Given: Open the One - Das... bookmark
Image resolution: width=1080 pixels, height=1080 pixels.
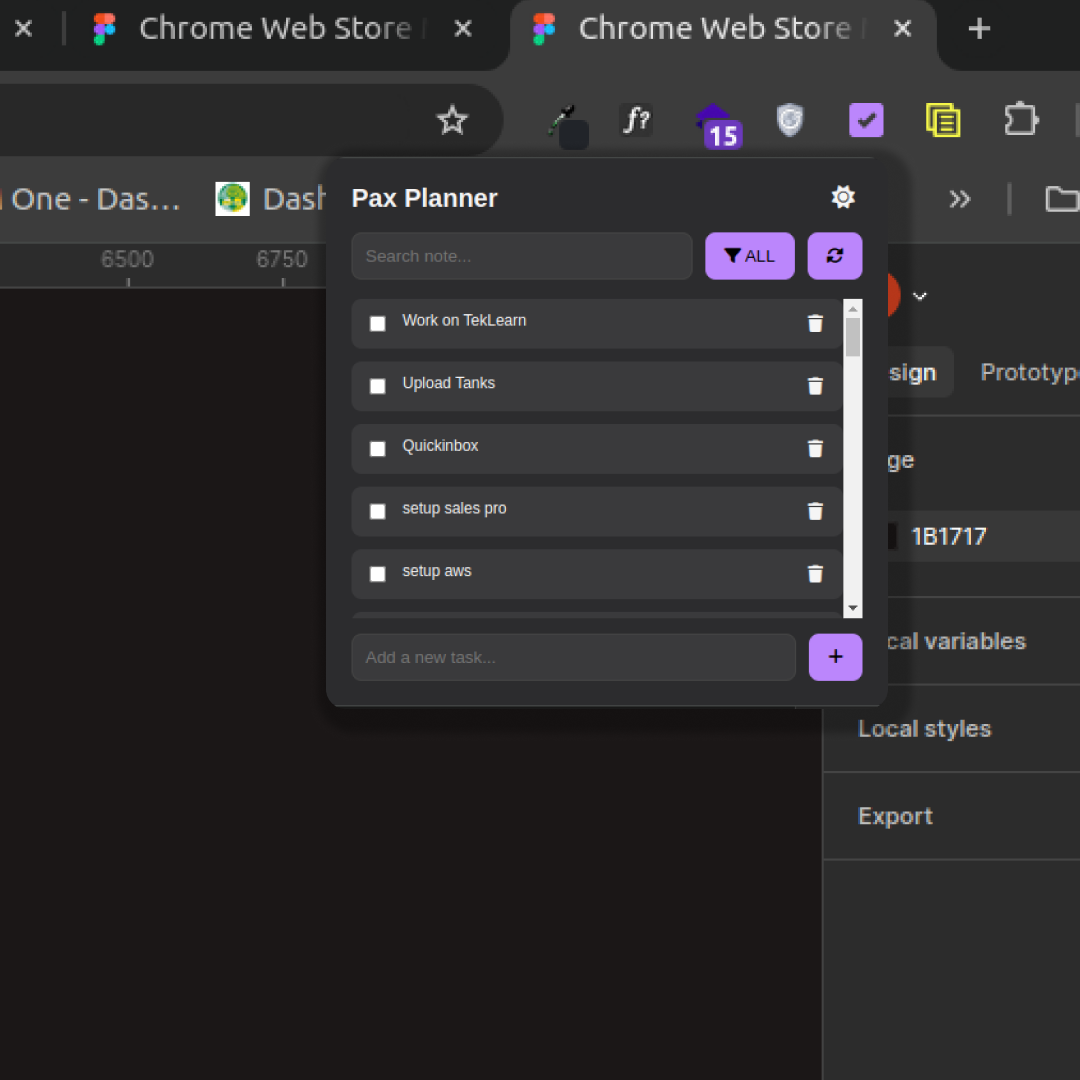Looking at the screenshot, I should pos(90,199).
